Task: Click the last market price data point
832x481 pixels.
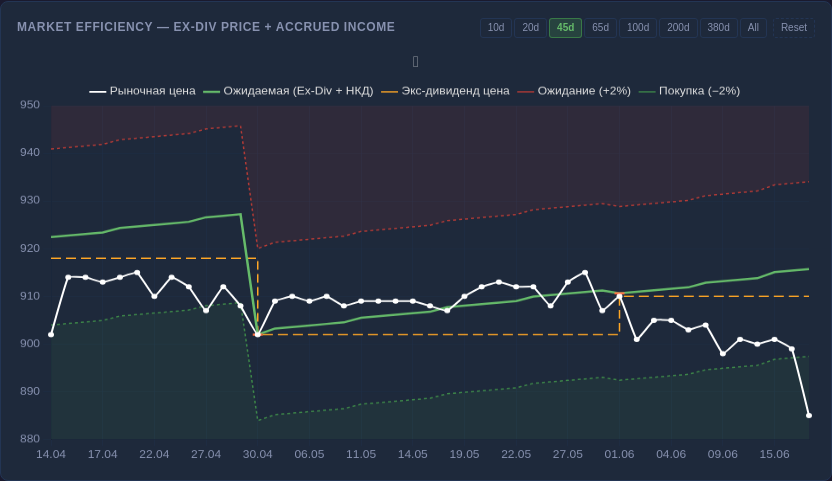Action: 809,416
